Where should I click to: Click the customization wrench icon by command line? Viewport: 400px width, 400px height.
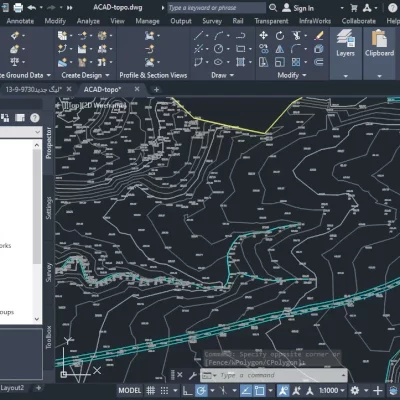[x=193, y=375]
